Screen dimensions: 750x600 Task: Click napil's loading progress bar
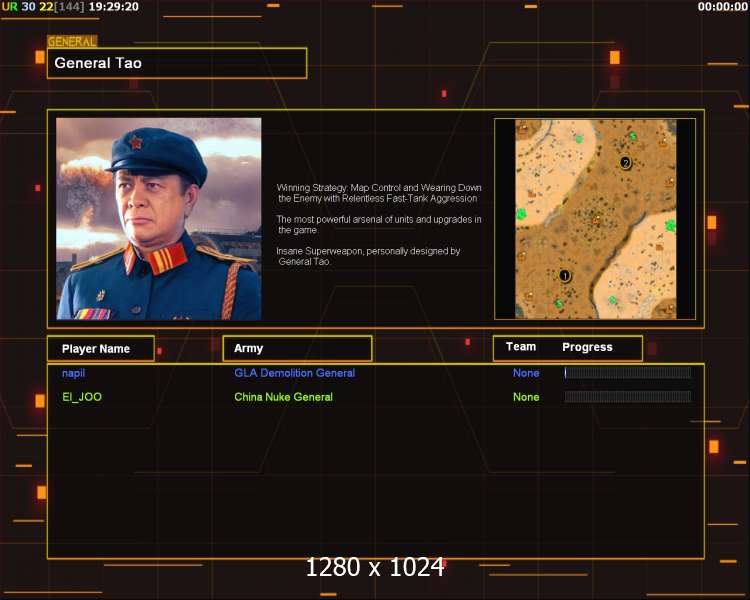[x=628, y=373]
